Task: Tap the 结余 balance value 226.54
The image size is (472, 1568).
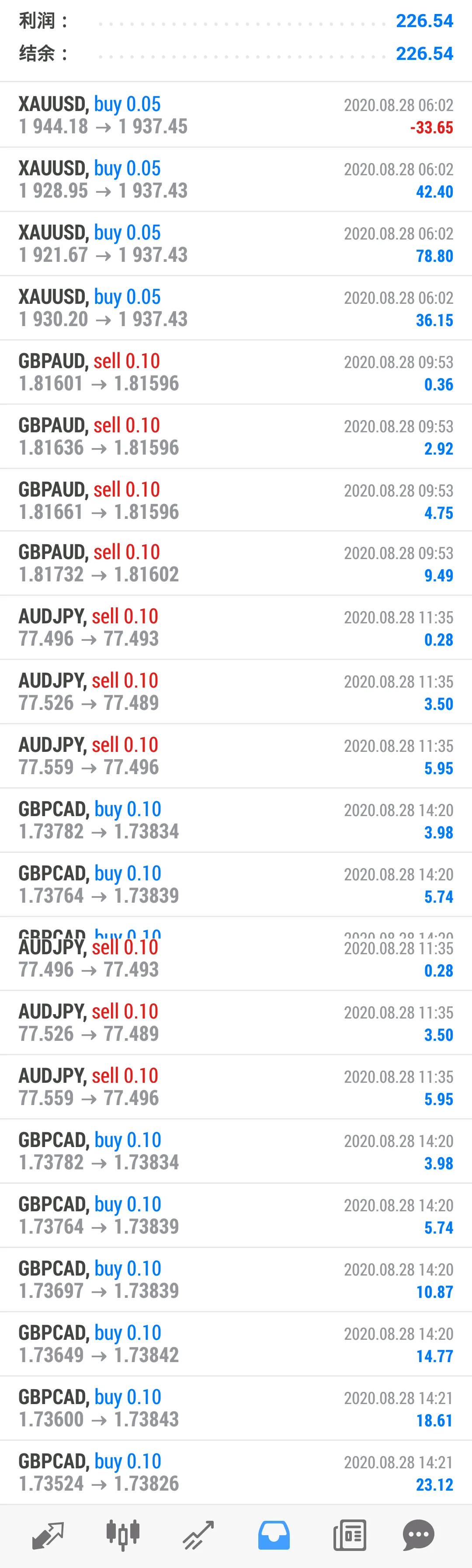Action: (x=424, y=54)
